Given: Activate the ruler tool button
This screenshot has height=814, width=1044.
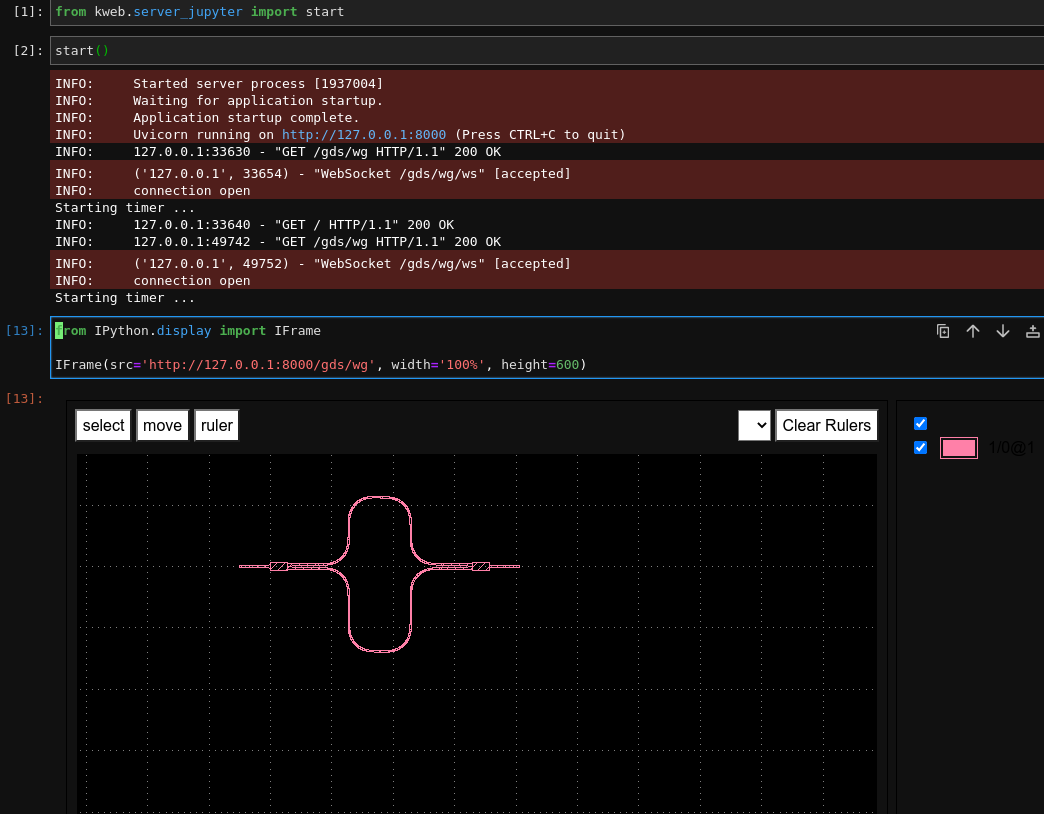Looking at the screenshot, I should tap(216, 425).
